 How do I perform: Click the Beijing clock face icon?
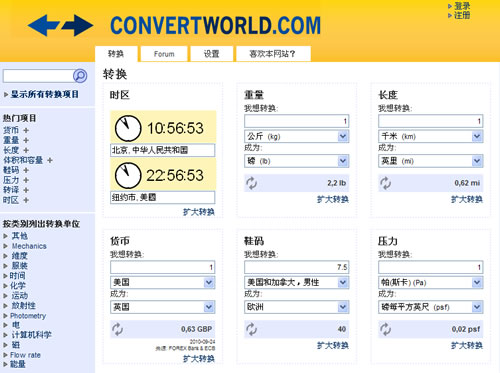[x=128, y=128]
